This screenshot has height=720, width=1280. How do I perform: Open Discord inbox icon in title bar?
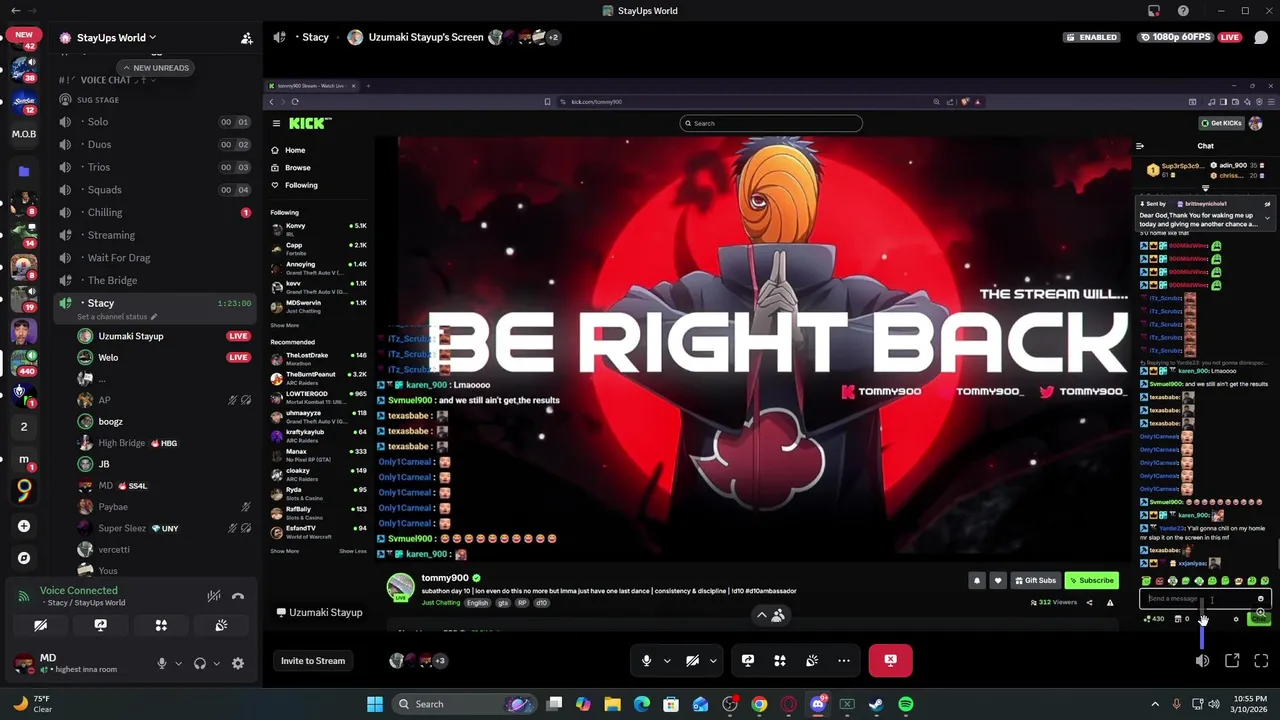1154,11
